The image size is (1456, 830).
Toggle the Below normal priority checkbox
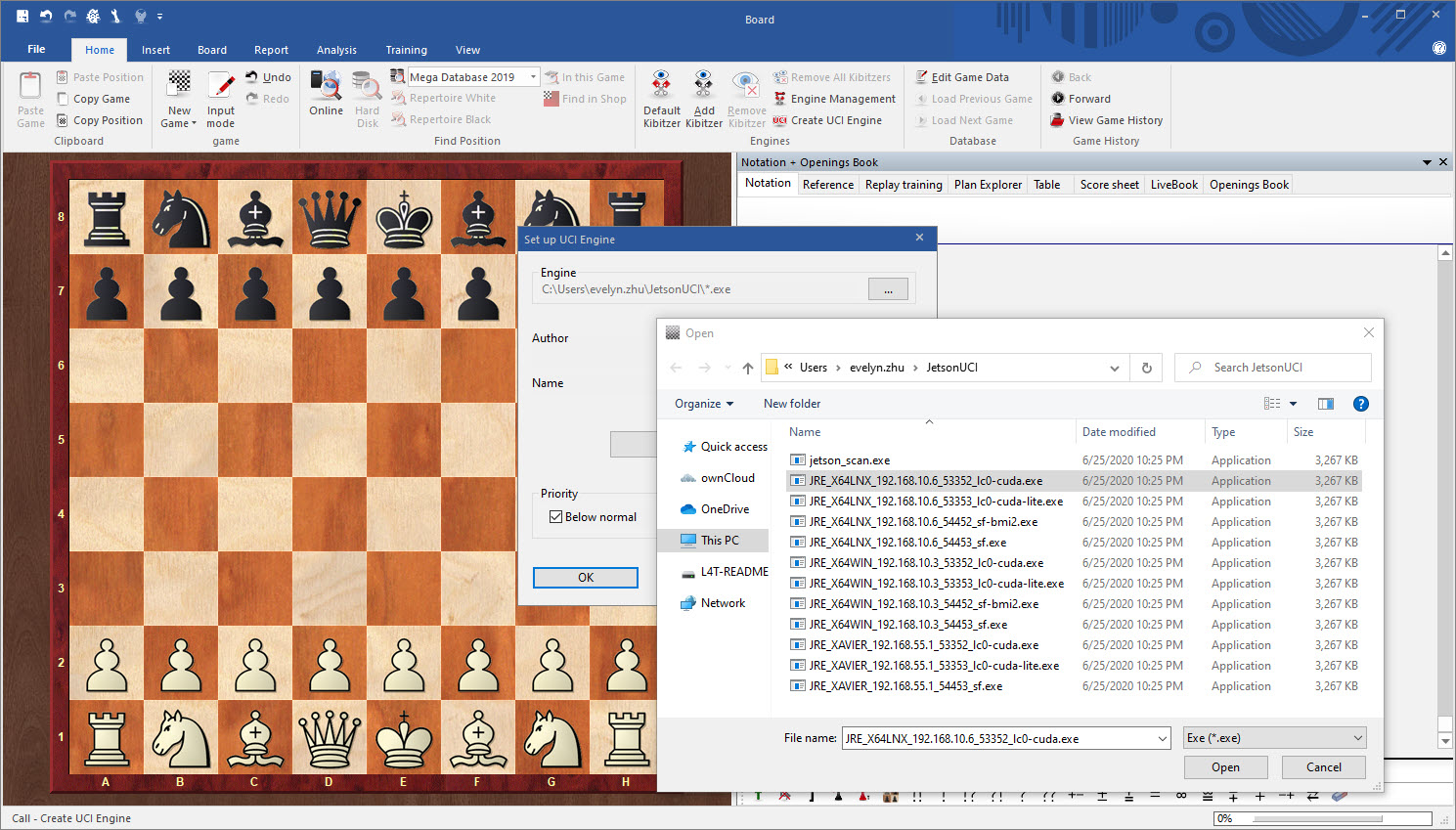pyautogui.click(x=556, y=517)
